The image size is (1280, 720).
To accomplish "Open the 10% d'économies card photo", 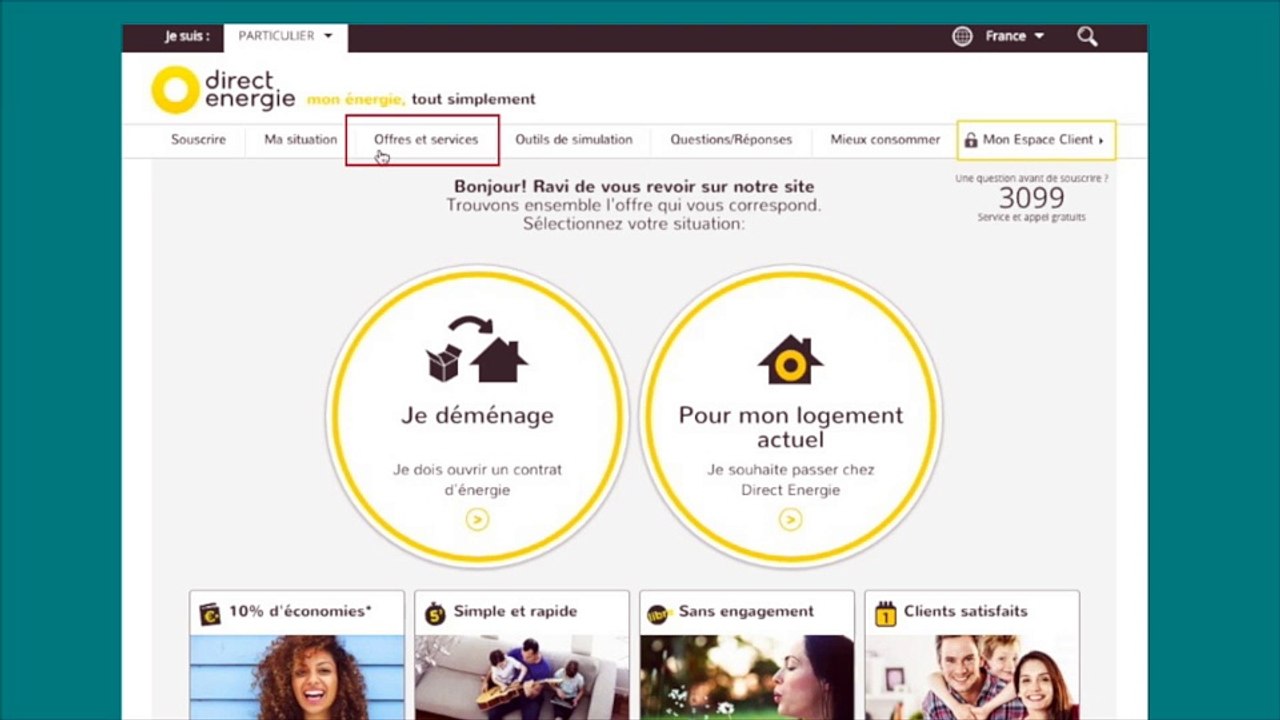I will click(x=297, y=677).
